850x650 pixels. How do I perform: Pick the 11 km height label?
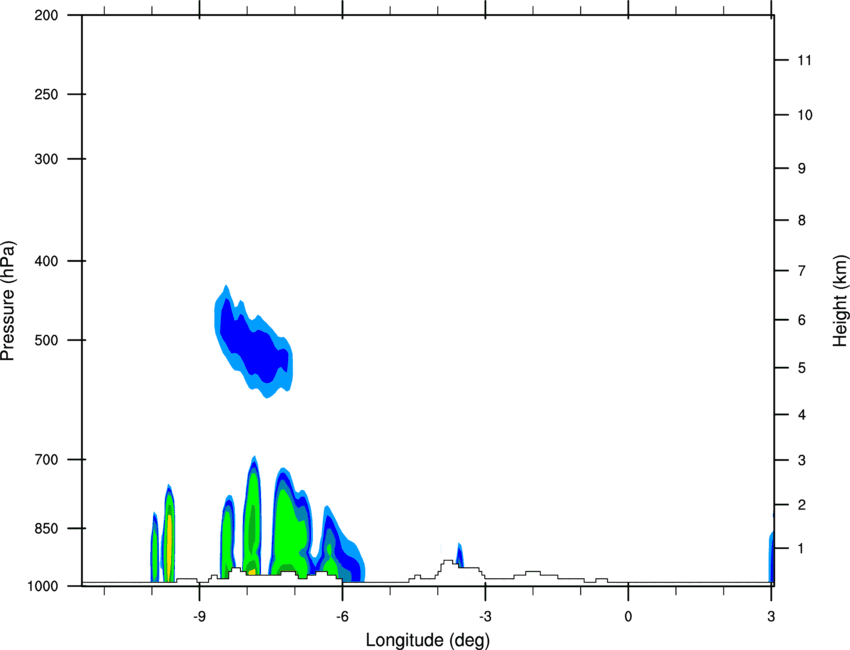coord(804,60)
